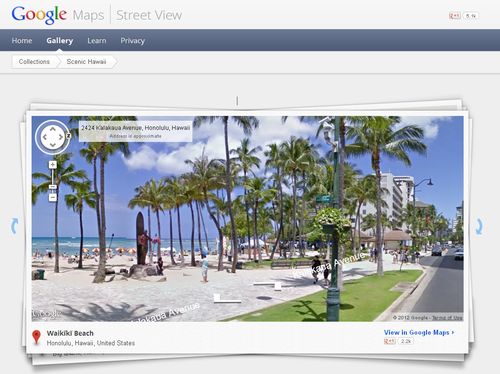
Task: Go to the previous gallery photo arrow
Action: tap(14, 226)
